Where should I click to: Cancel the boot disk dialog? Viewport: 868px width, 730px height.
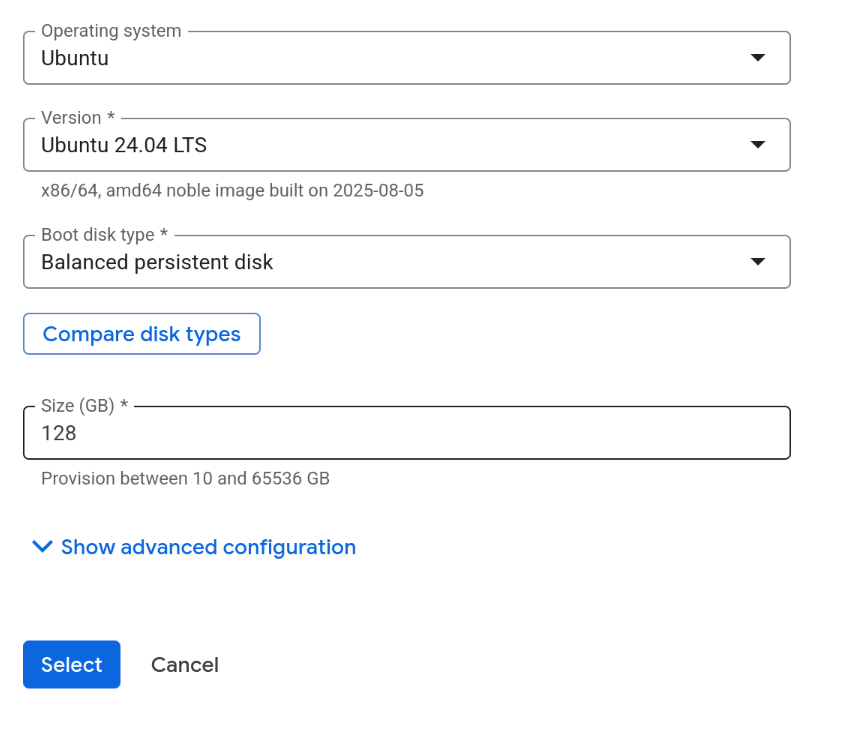tap(185, 665)
